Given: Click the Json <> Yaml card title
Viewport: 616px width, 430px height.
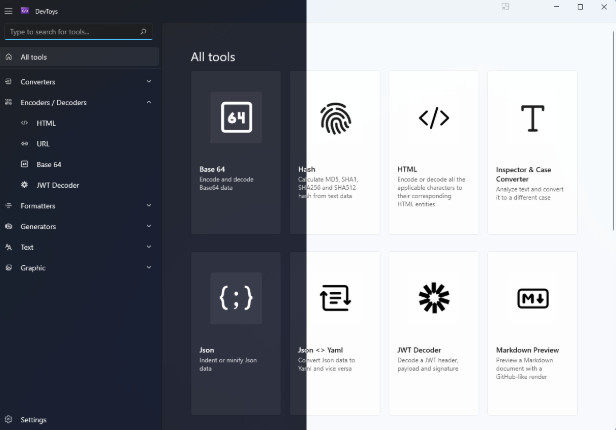Looking at the screenshot, I should point(320,350).
